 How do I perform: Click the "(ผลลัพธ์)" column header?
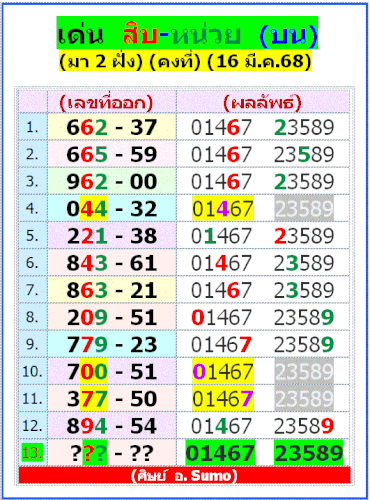[263, 102]
